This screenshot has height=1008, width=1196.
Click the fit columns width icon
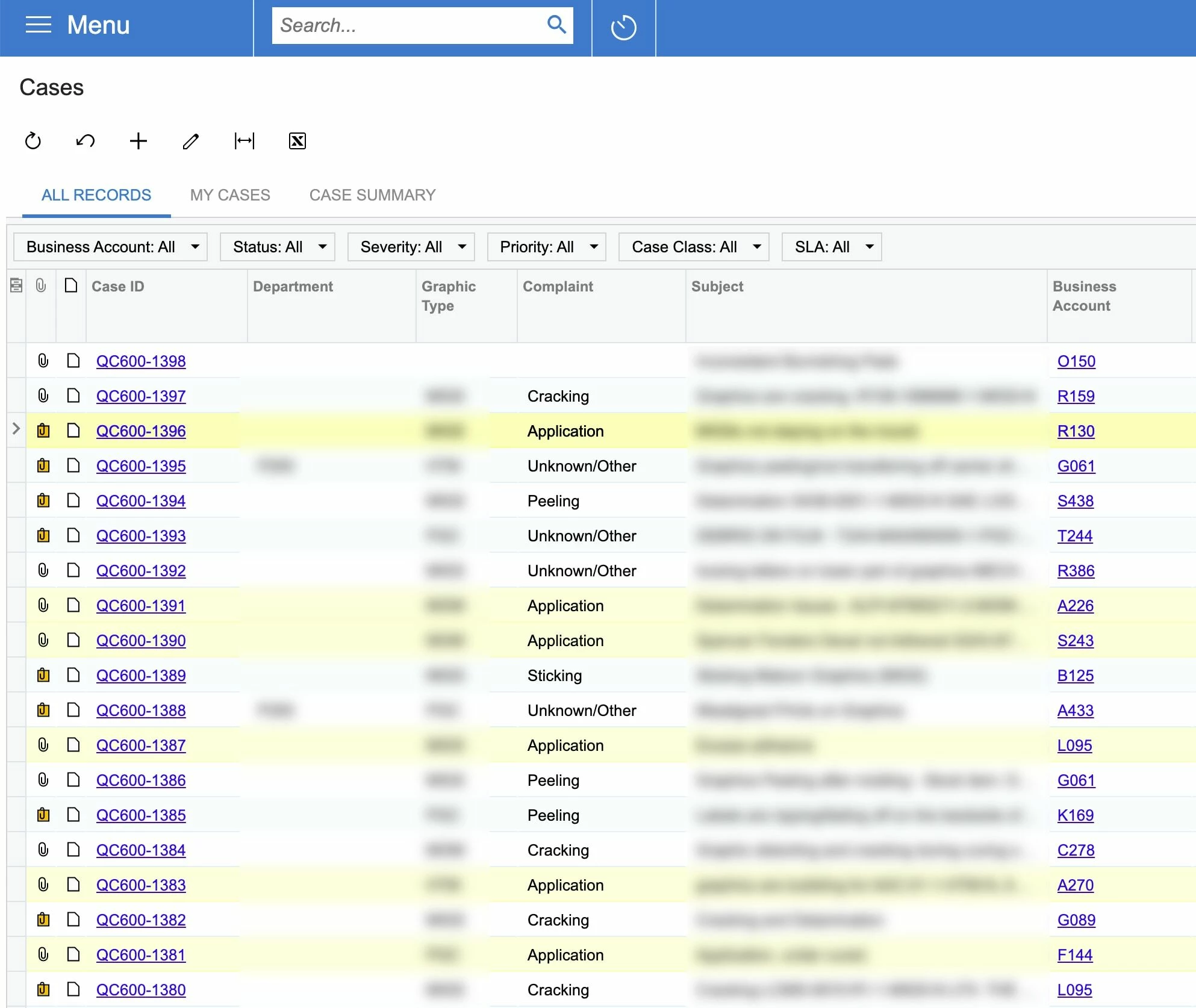tap(244, 141)
